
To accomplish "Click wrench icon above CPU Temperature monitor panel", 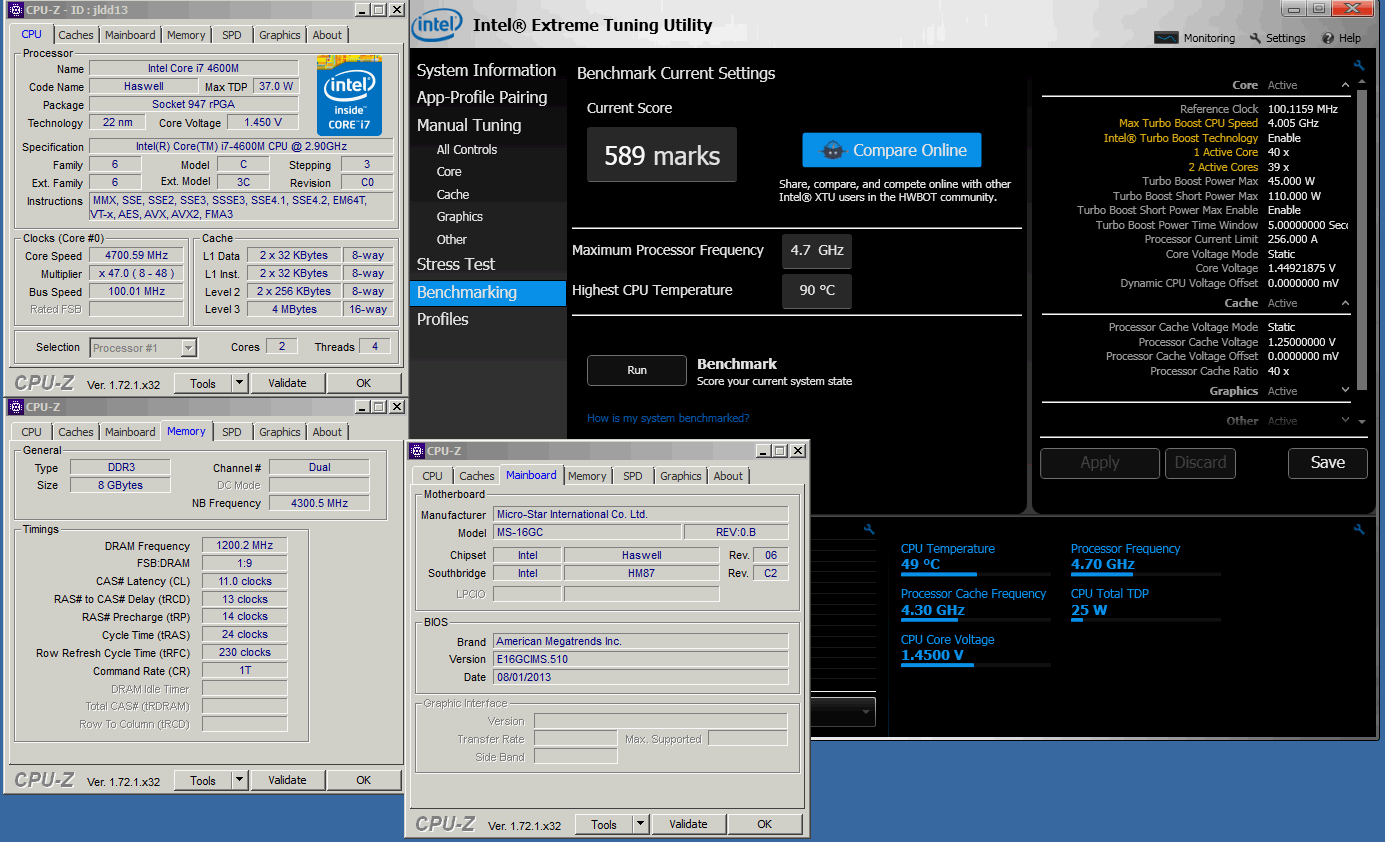I will click(1359, 529).
